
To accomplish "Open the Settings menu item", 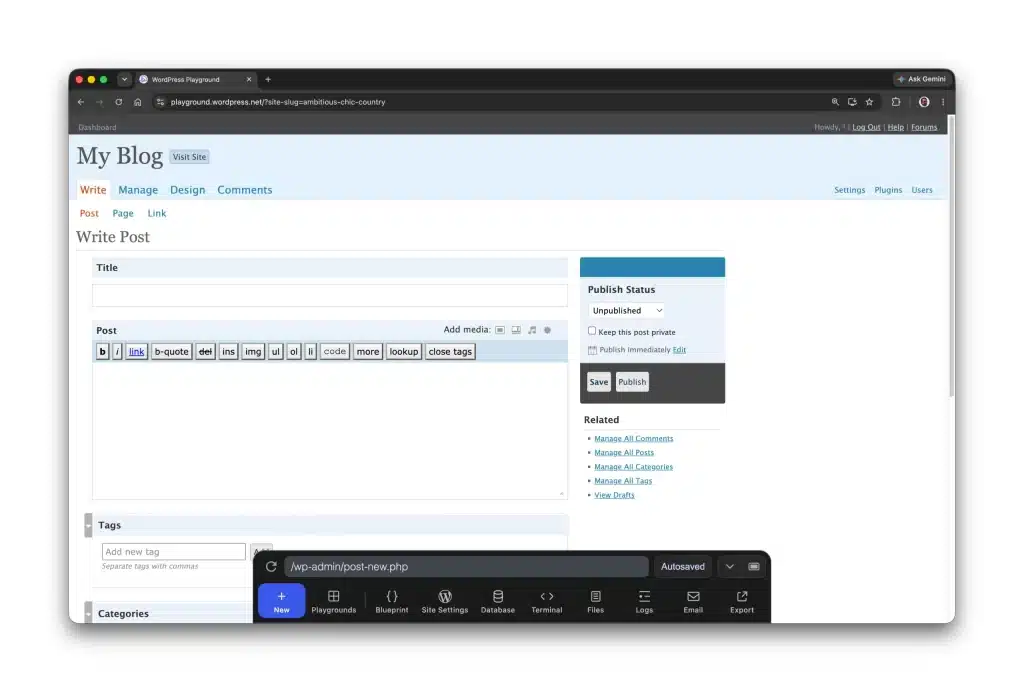I will (x=850, y=190).
